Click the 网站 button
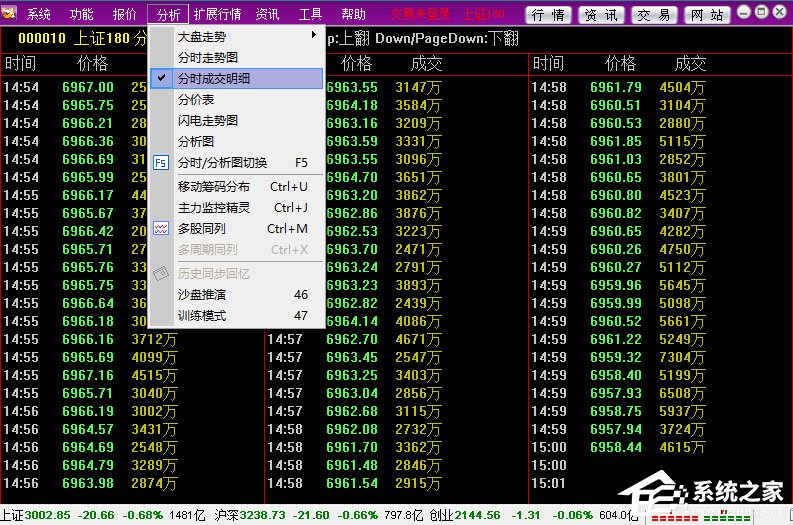 click(708, 15)
